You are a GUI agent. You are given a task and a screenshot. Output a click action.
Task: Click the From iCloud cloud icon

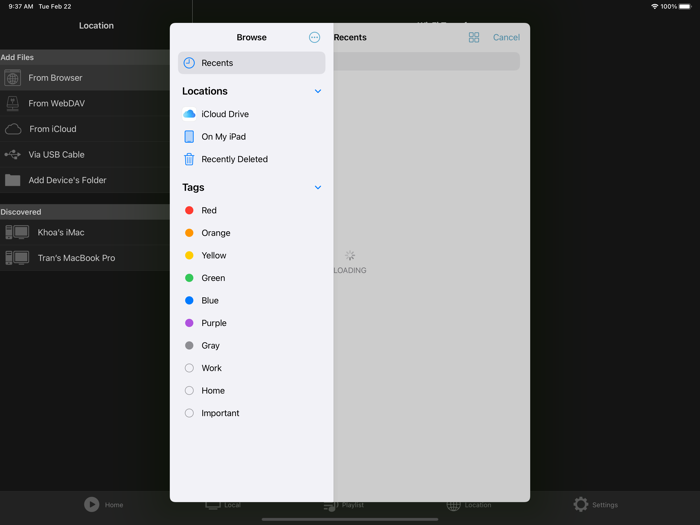[x=13, y=129]
